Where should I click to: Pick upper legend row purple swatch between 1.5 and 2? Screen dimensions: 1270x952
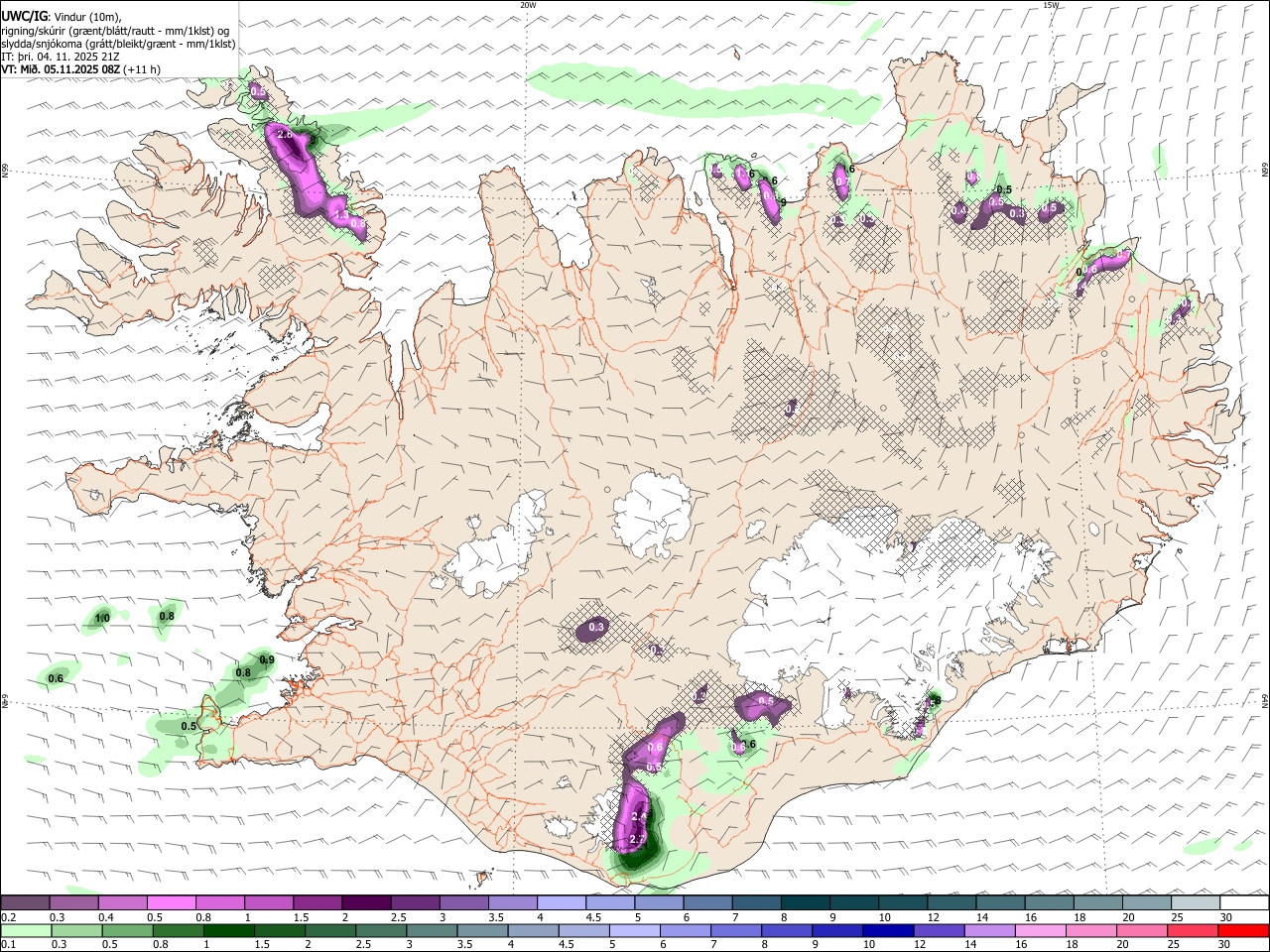point(317,903)
